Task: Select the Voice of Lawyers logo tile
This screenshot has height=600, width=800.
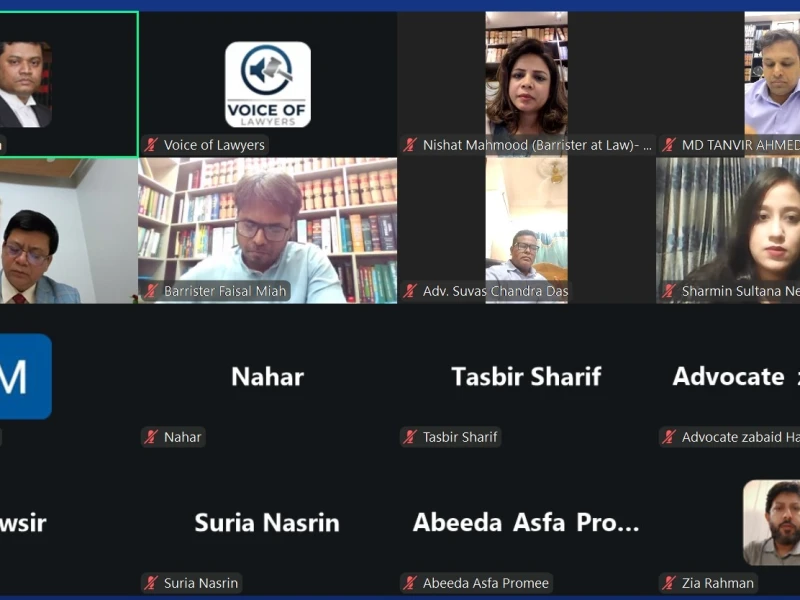Action: click(268, 84)
